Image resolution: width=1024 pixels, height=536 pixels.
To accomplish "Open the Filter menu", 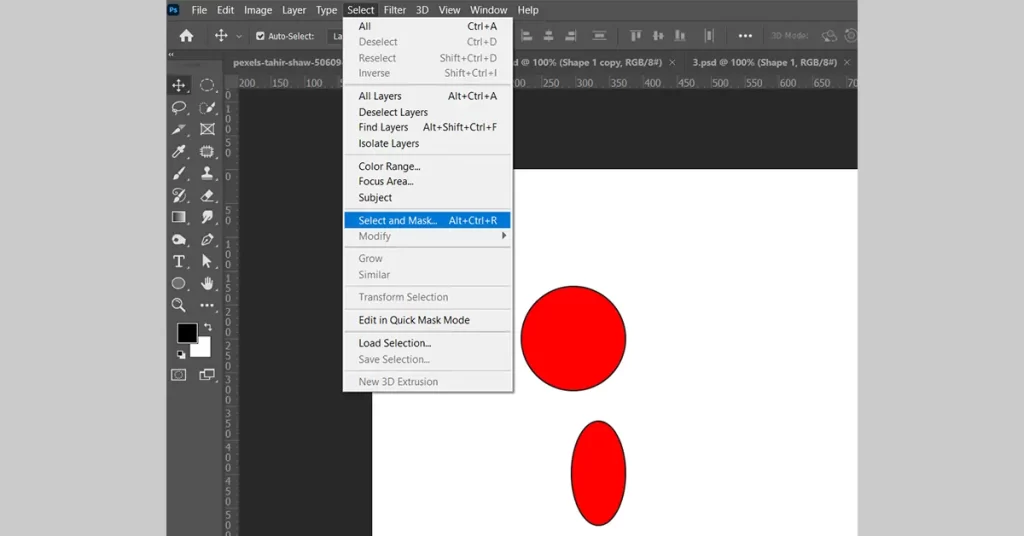I will tap(394, 10).
